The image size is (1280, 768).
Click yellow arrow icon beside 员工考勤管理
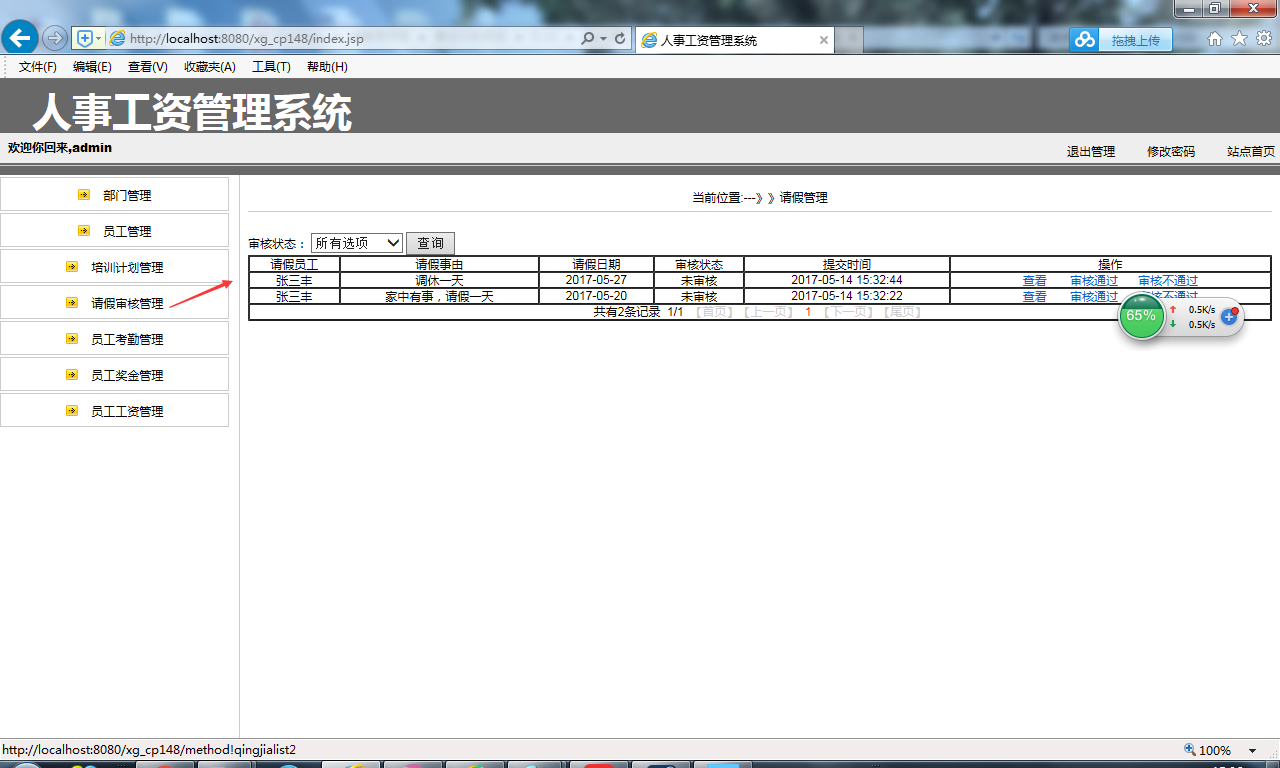72,339
